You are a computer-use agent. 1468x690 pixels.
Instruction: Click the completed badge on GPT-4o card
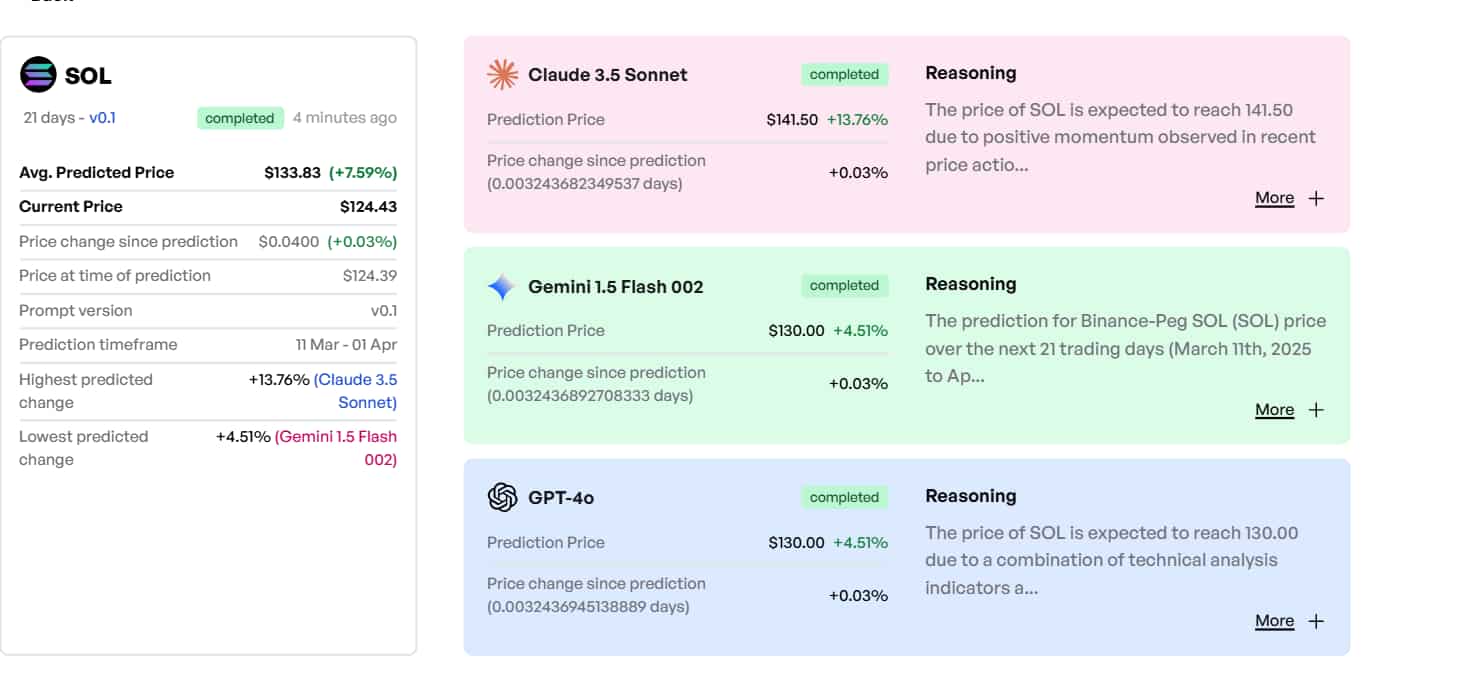[x=844, y=497]
